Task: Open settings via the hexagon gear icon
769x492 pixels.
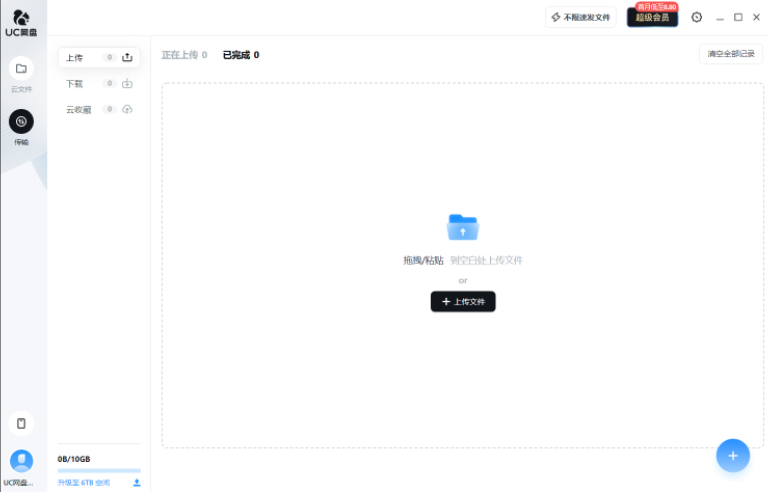Action: click(696, 17)
